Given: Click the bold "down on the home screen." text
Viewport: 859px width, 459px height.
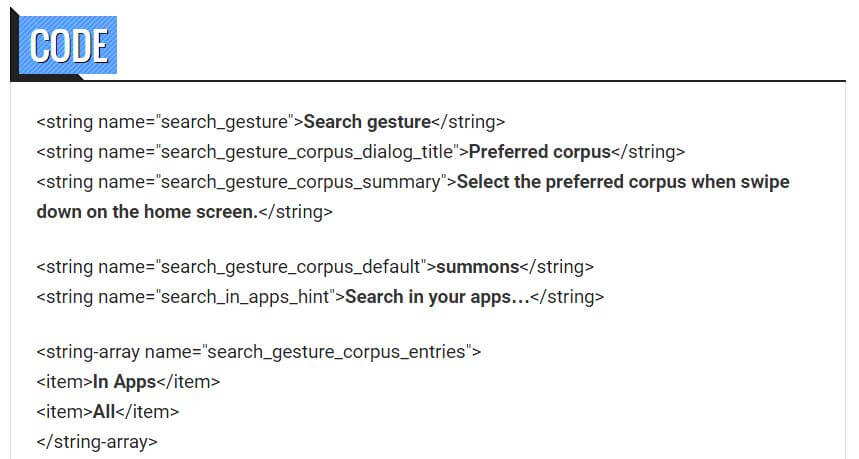Looking at the screenshot, I should coord(146,212).
